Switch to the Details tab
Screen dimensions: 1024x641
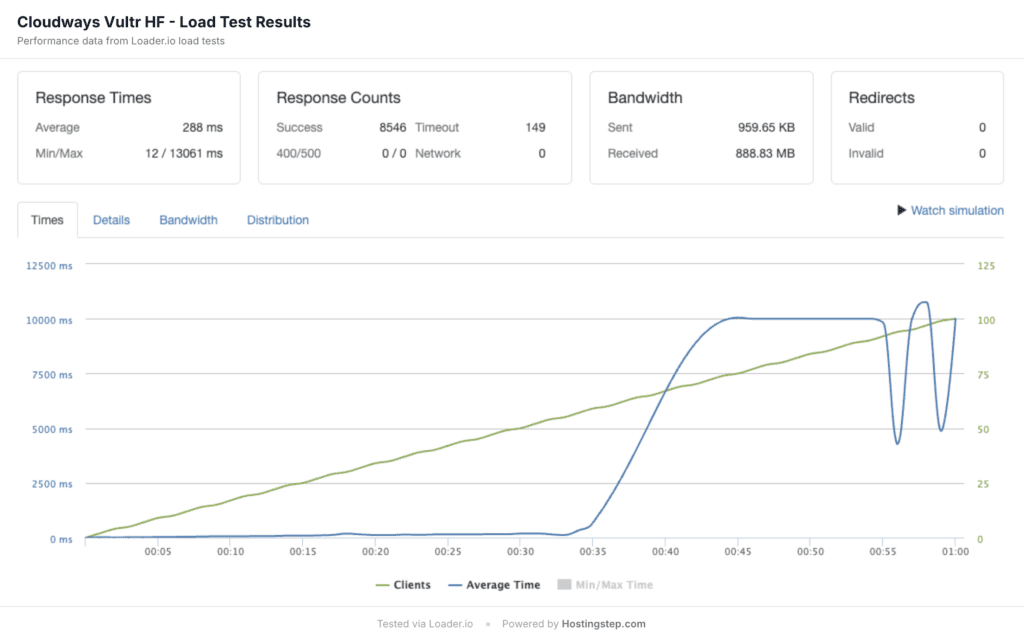pyautogui.click(x=111, y=220)
